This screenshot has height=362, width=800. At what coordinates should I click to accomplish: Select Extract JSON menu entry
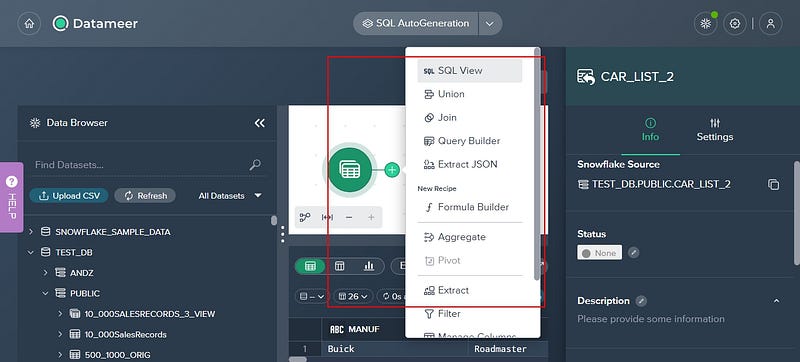tap(470, 165)
